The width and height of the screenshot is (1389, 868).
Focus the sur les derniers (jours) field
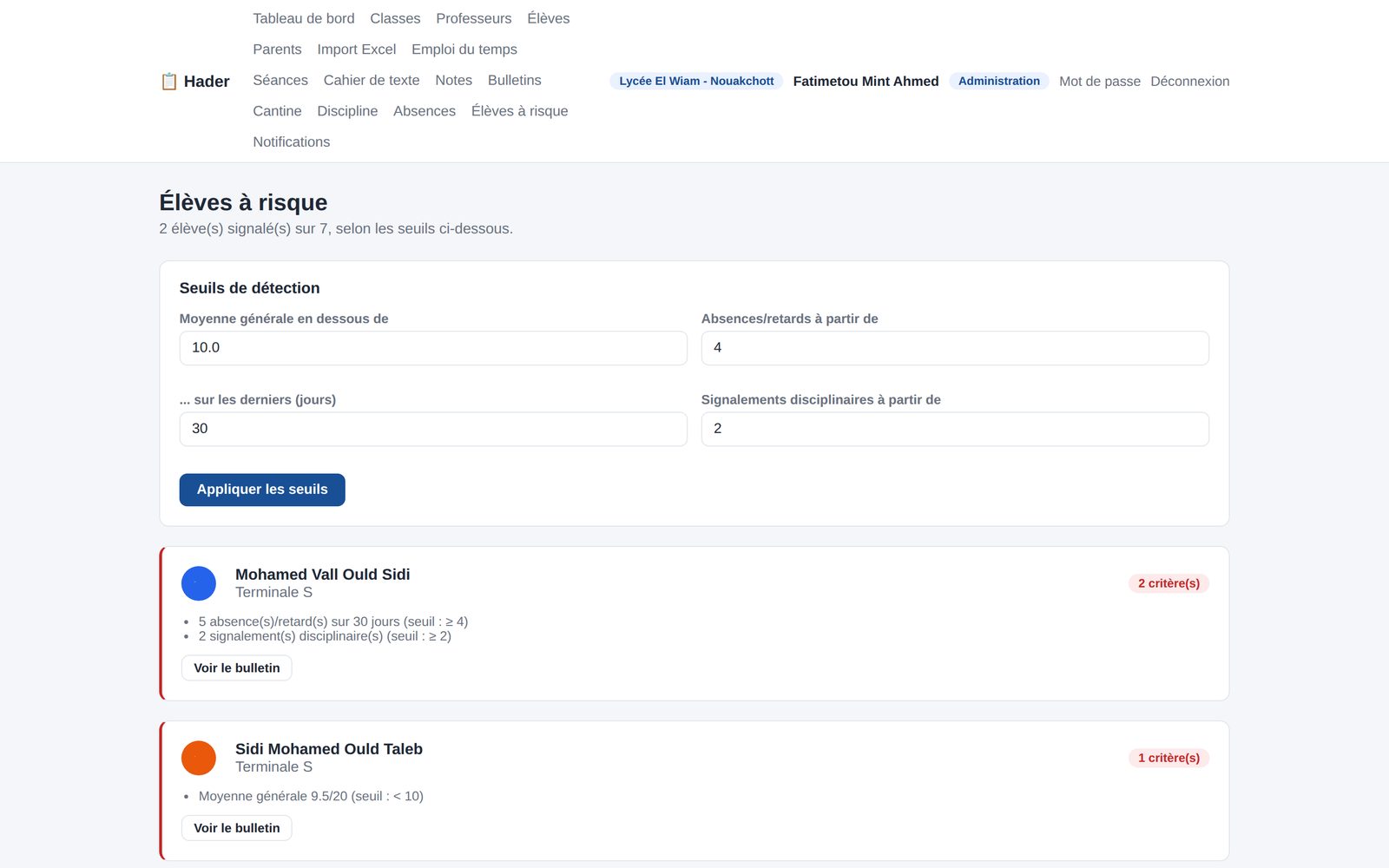pos(433,429)
